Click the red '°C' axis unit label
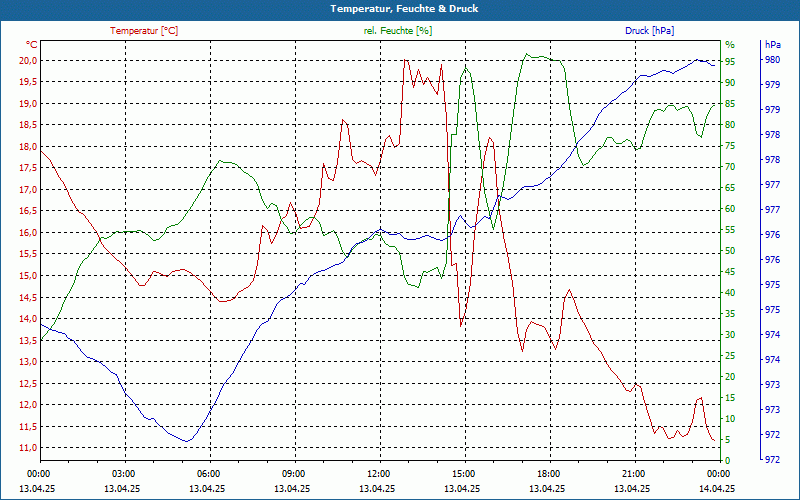Screen dimensions: 800x500 pos(32,44)
